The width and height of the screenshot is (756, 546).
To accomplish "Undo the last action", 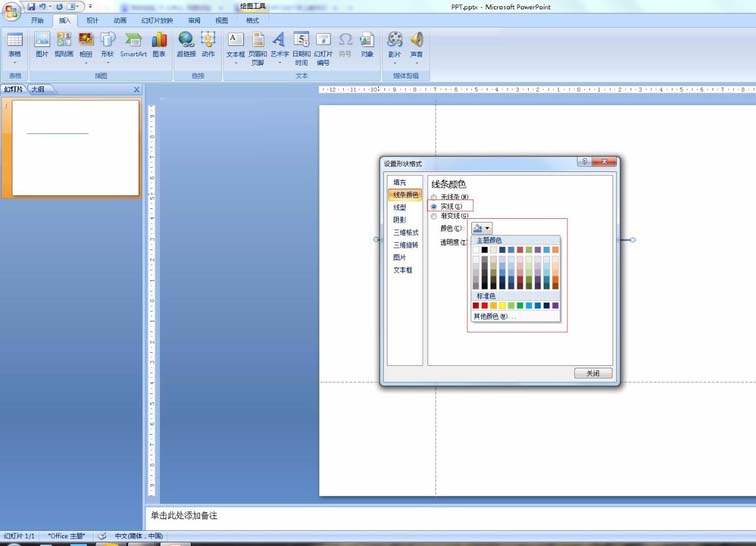I will (x=43, y=7).
